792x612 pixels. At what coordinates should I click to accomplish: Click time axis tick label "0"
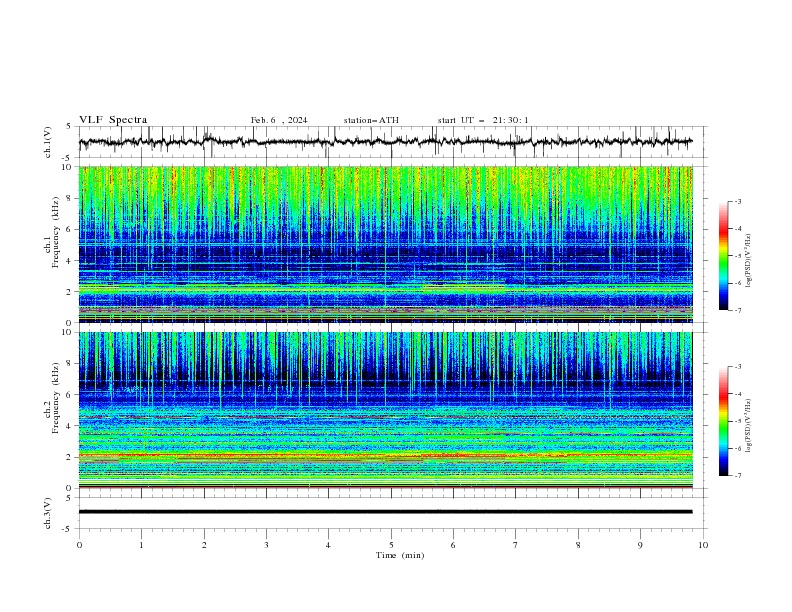point(79,545)
